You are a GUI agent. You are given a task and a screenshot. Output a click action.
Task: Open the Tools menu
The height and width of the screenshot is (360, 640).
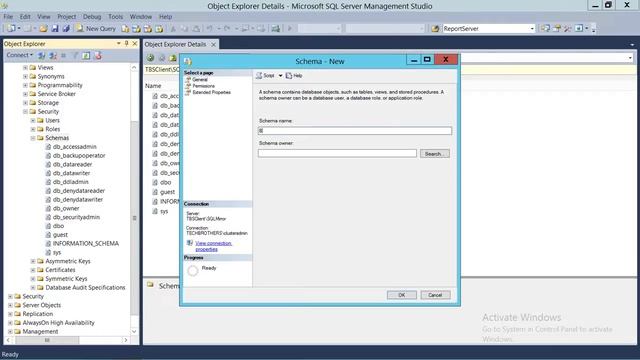coord(116,17)
